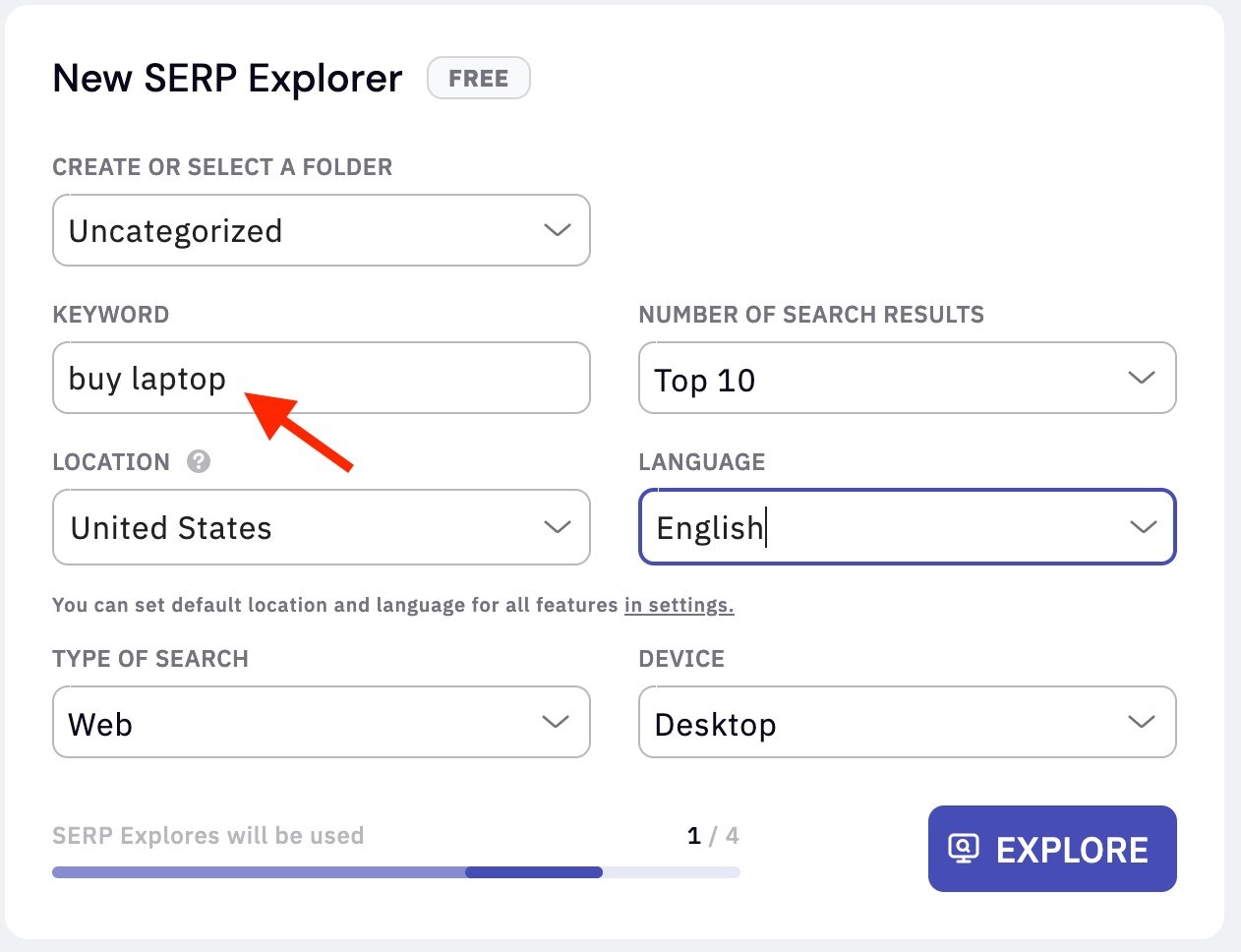The height and width of the screenshot is (952, 1241).
Task: Click the chevron arrow in the Uncategorized folder box
Action: pyautogui.click(x=557, y=230)
